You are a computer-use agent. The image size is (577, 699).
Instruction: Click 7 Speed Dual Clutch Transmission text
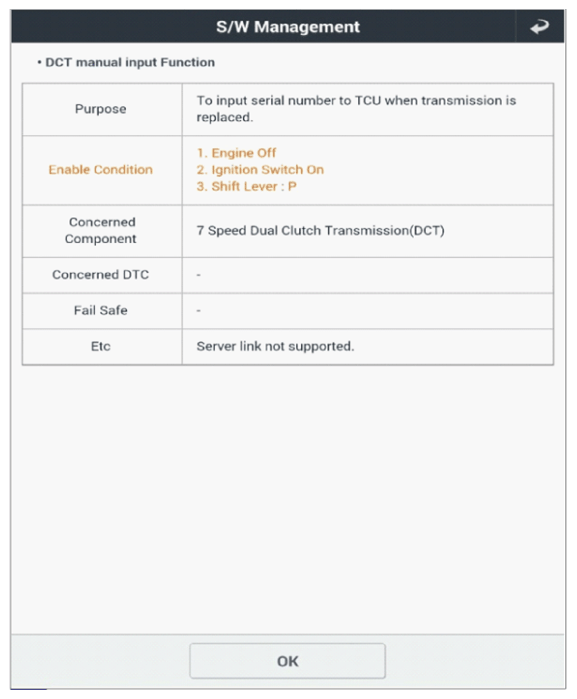(321, 230)
